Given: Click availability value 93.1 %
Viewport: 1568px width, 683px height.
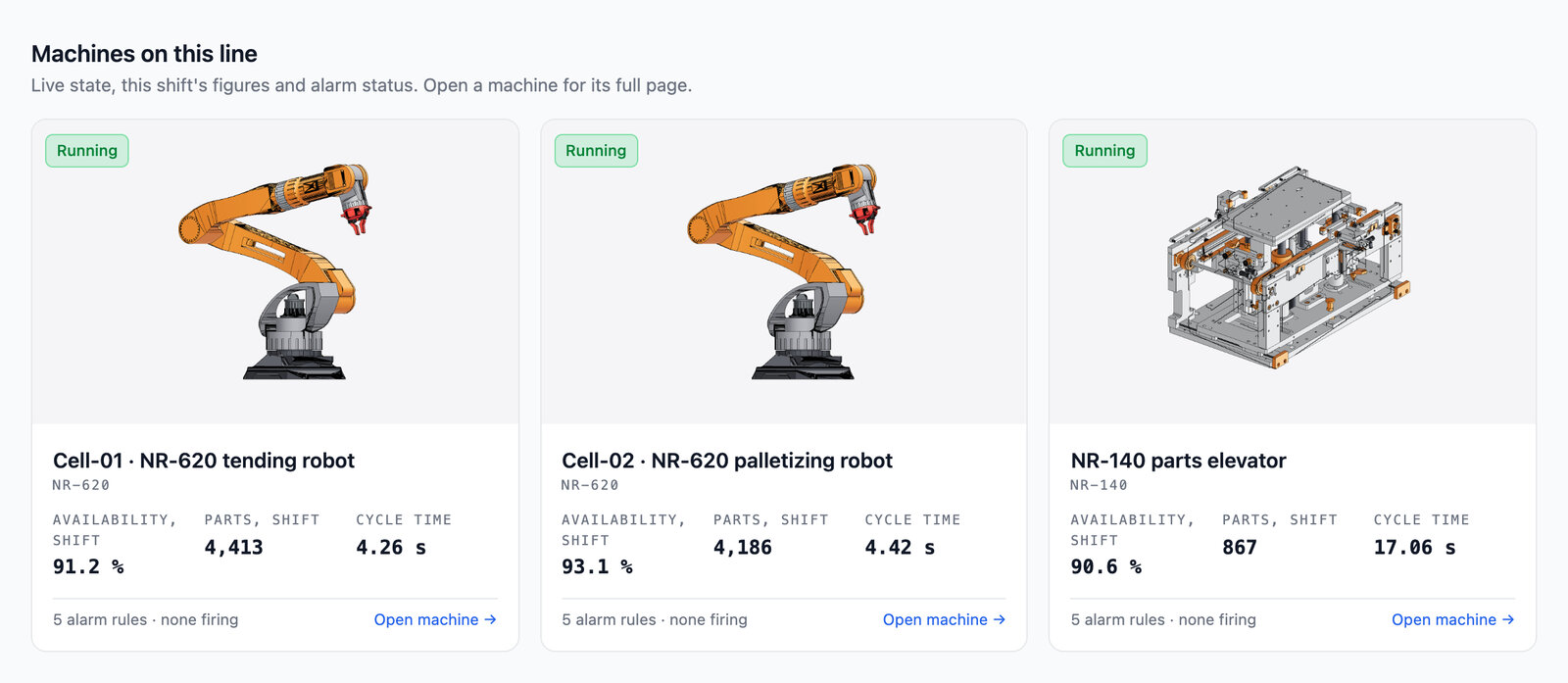Looking at the screenshot, I should pos(597,566).
